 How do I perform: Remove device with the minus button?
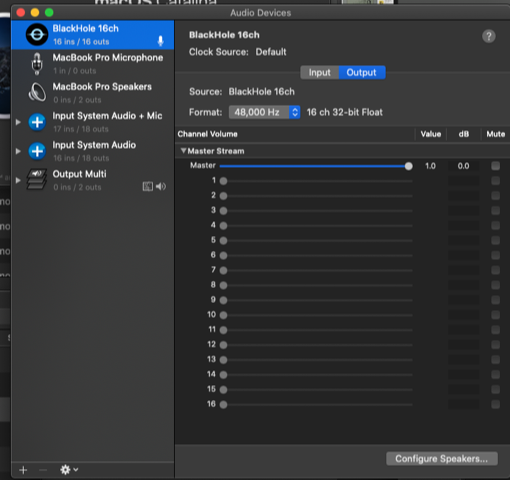43,470
